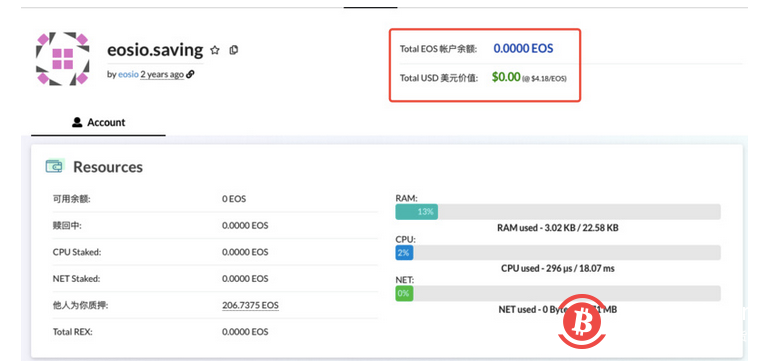Open the eosio creator account link
The image size is (776, 361).
tap(128, 74)
